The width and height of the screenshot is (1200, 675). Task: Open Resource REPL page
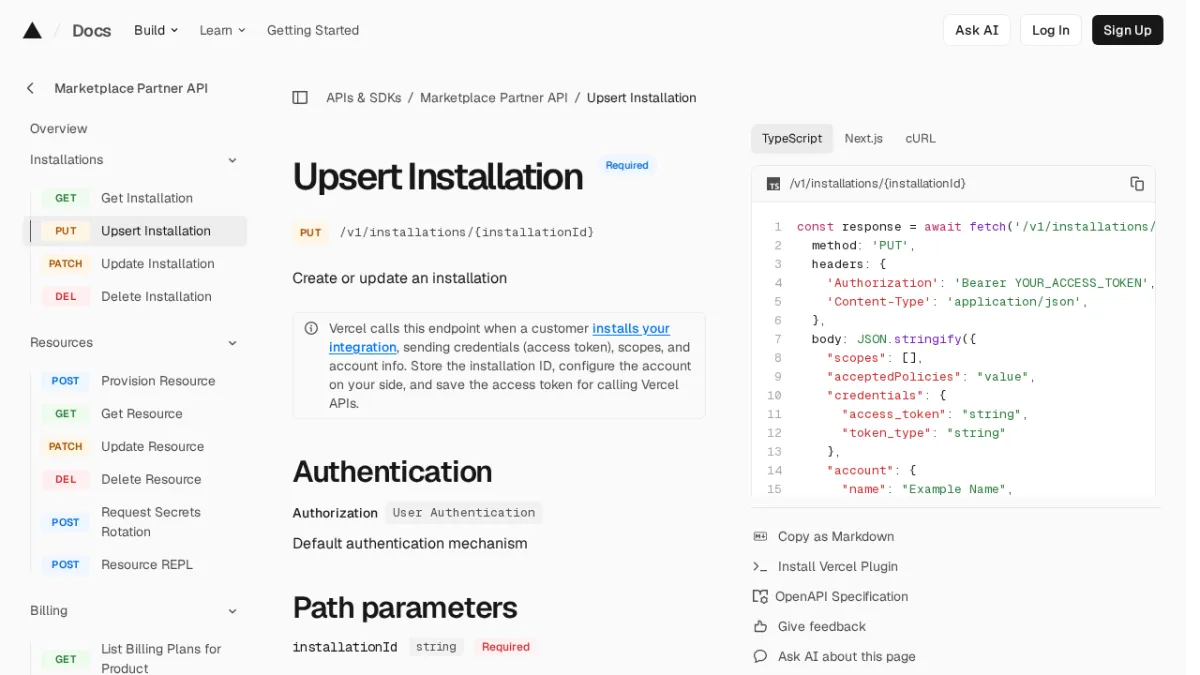[147, 565]
